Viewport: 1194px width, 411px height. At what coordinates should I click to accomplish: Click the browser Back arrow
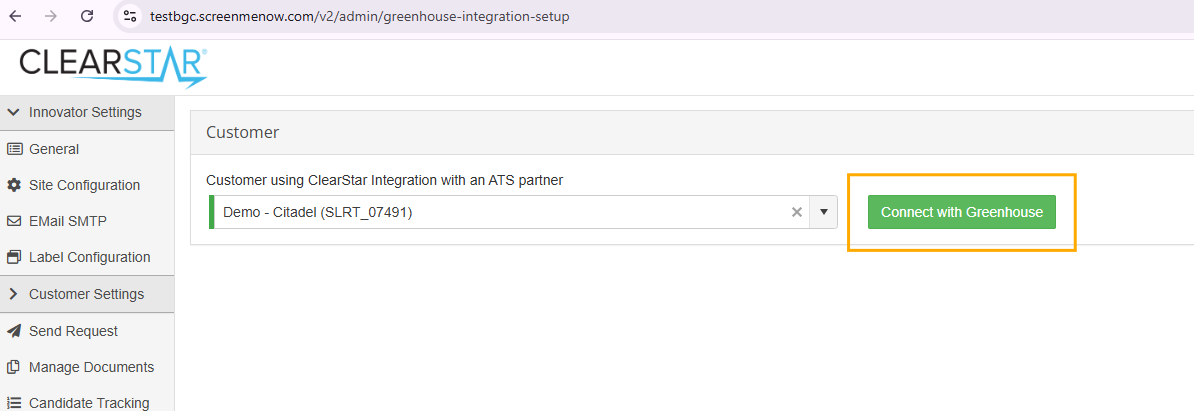[x=15, y=16]
